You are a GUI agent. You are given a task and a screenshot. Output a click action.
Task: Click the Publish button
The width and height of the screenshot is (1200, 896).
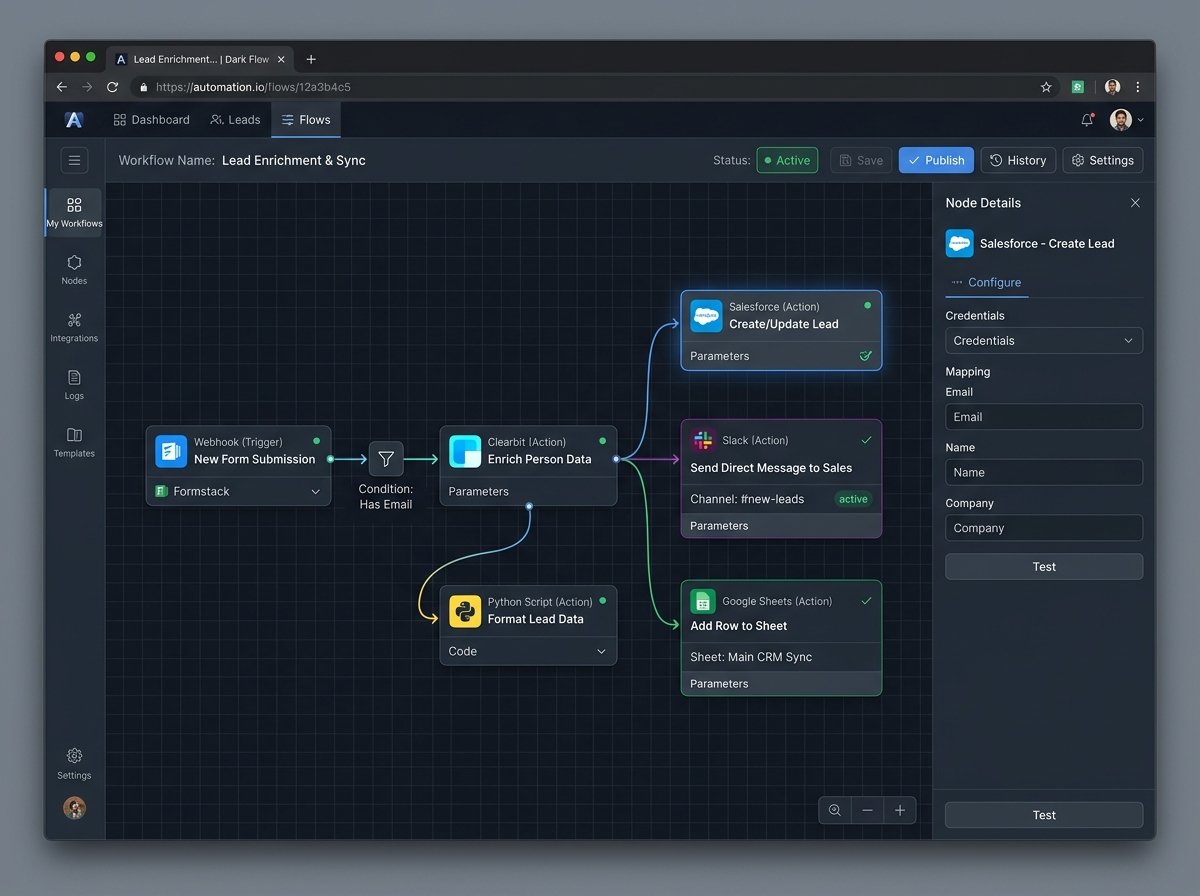pos(936,160)
